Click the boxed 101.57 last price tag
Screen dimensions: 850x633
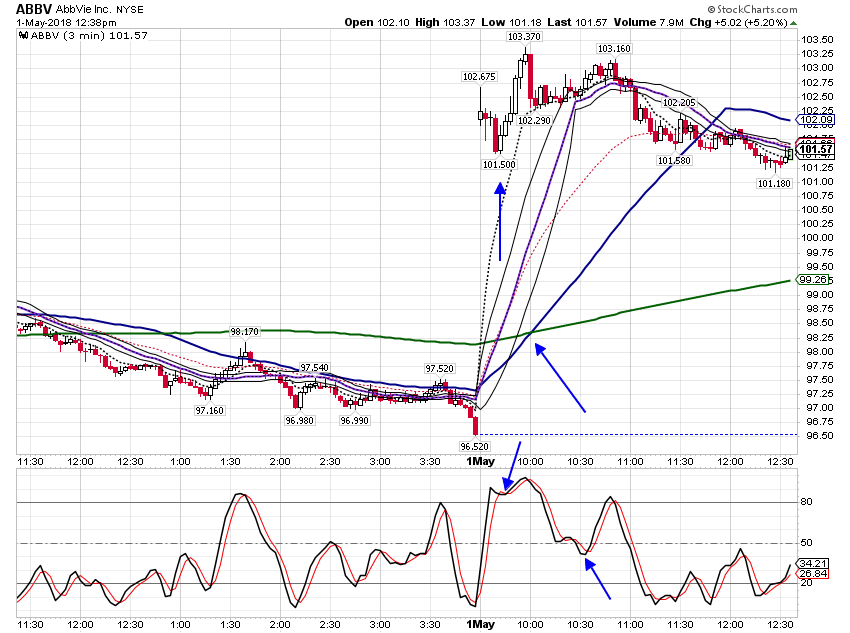point(815,150)
